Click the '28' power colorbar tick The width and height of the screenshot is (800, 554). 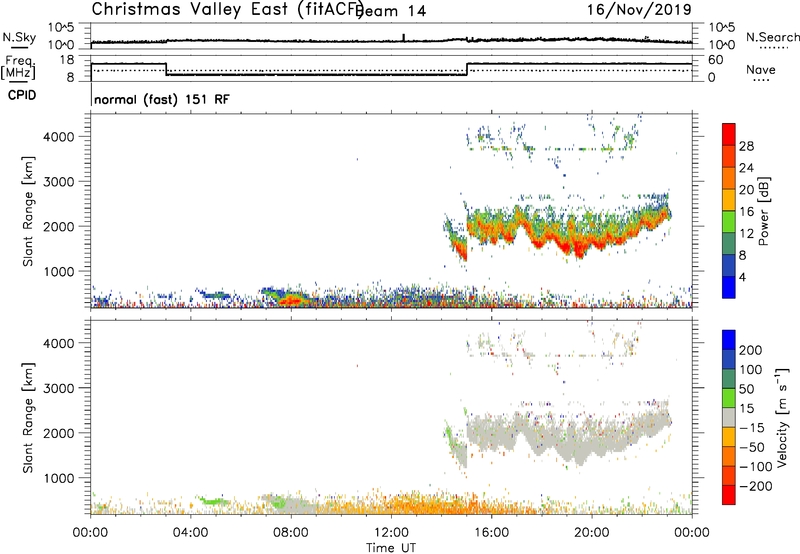tap(746, 146)
